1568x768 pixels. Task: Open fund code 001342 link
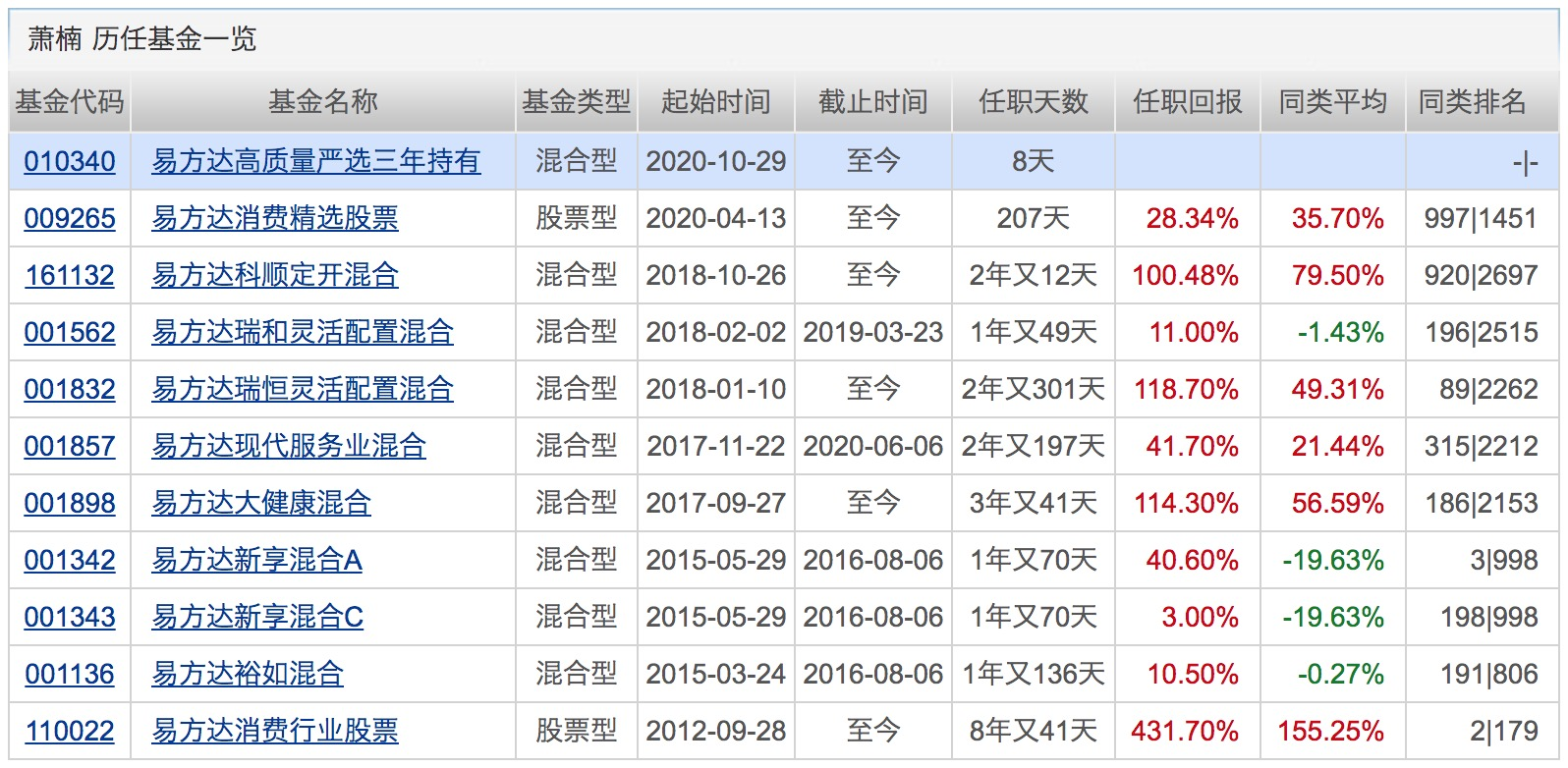(70, 560)
